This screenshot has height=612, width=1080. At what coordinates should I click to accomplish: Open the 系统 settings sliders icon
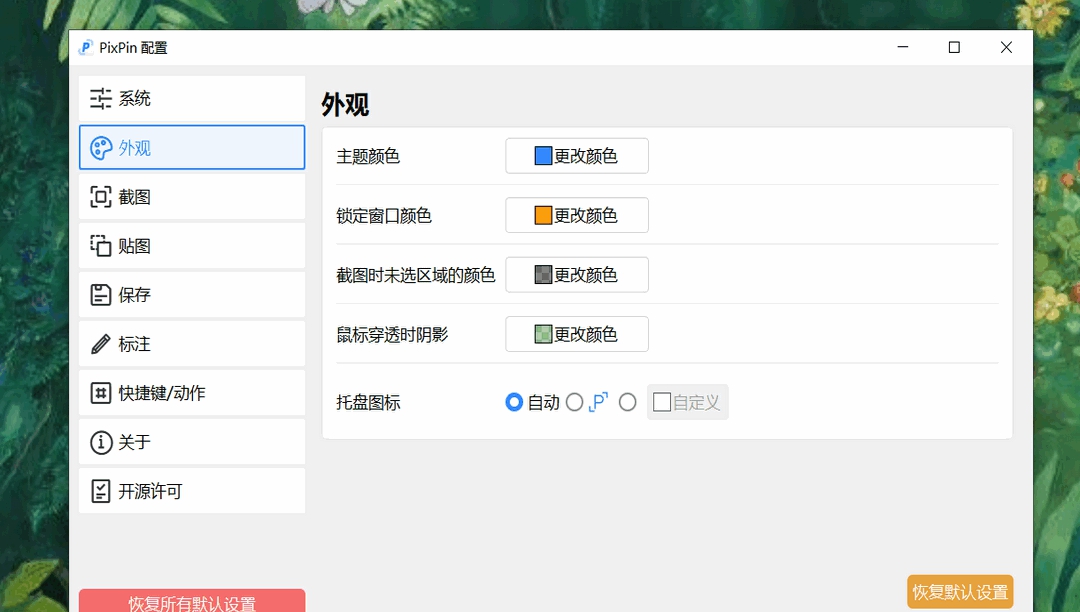pos(101,98)
